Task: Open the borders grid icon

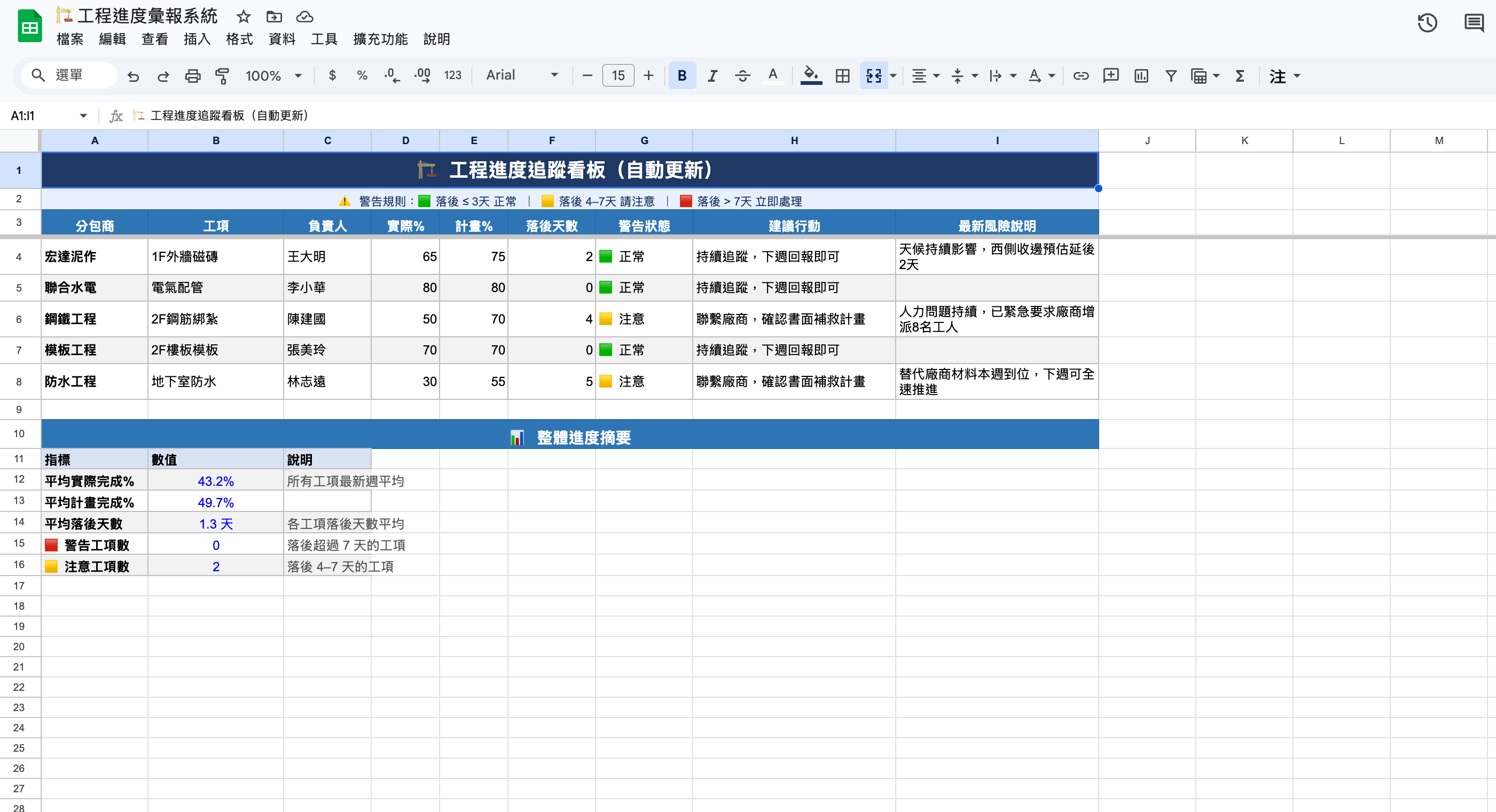Action: click(x=842, y=75)
